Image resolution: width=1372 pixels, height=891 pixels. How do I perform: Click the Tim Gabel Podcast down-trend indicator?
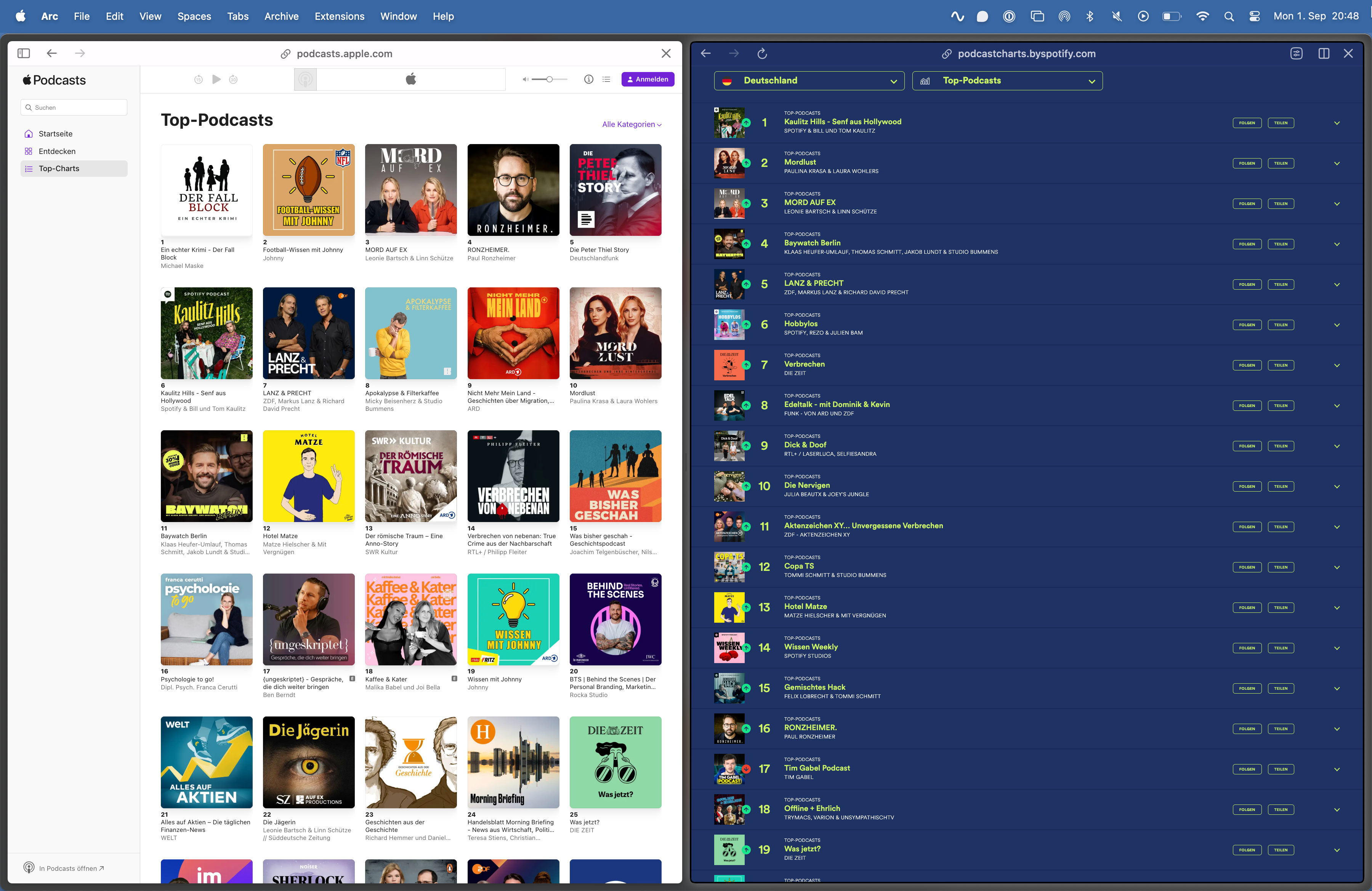click(746, 769)
